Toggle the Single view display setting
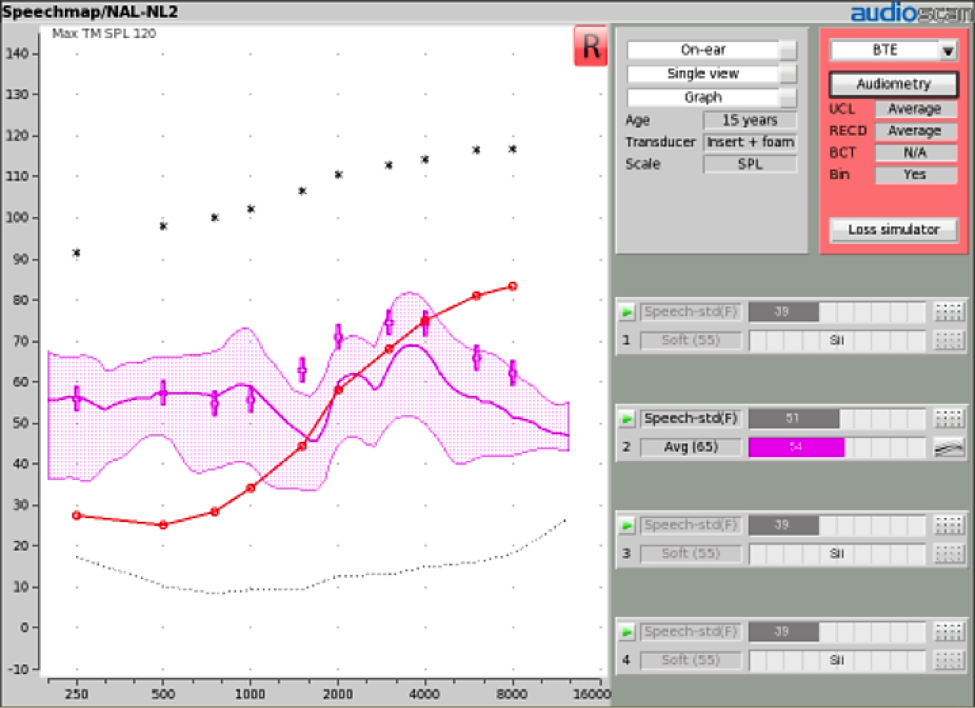975x708 pixels. 711,73
